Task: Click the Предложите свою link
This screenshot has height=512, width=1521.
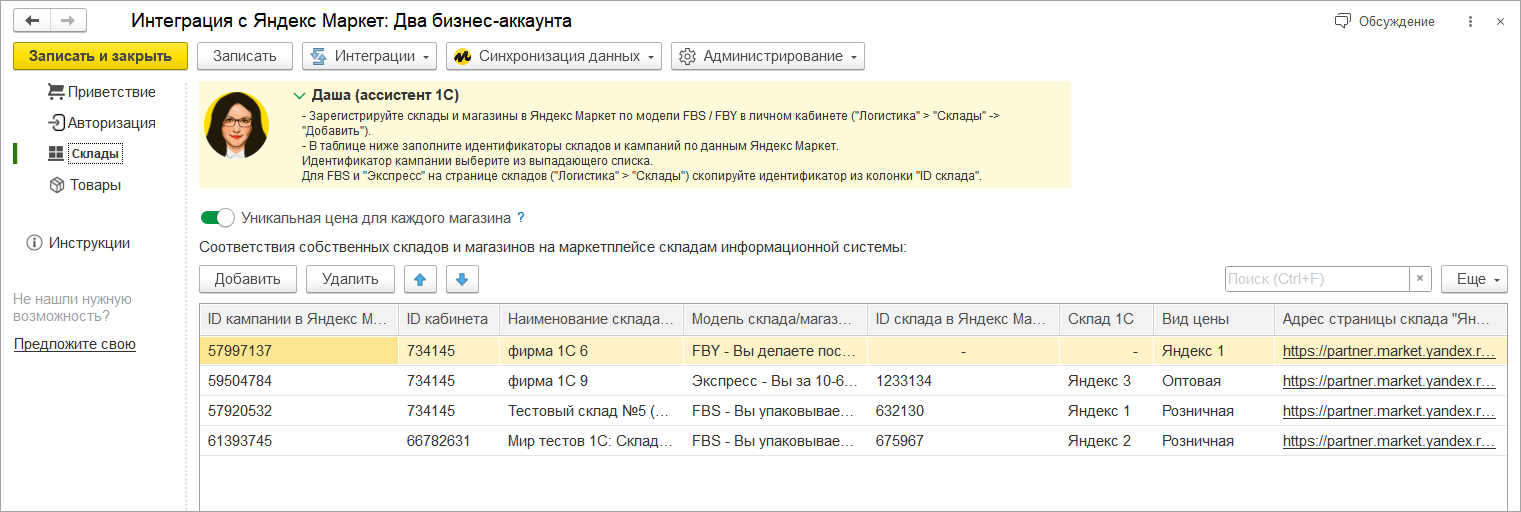Action: point(75,344)
